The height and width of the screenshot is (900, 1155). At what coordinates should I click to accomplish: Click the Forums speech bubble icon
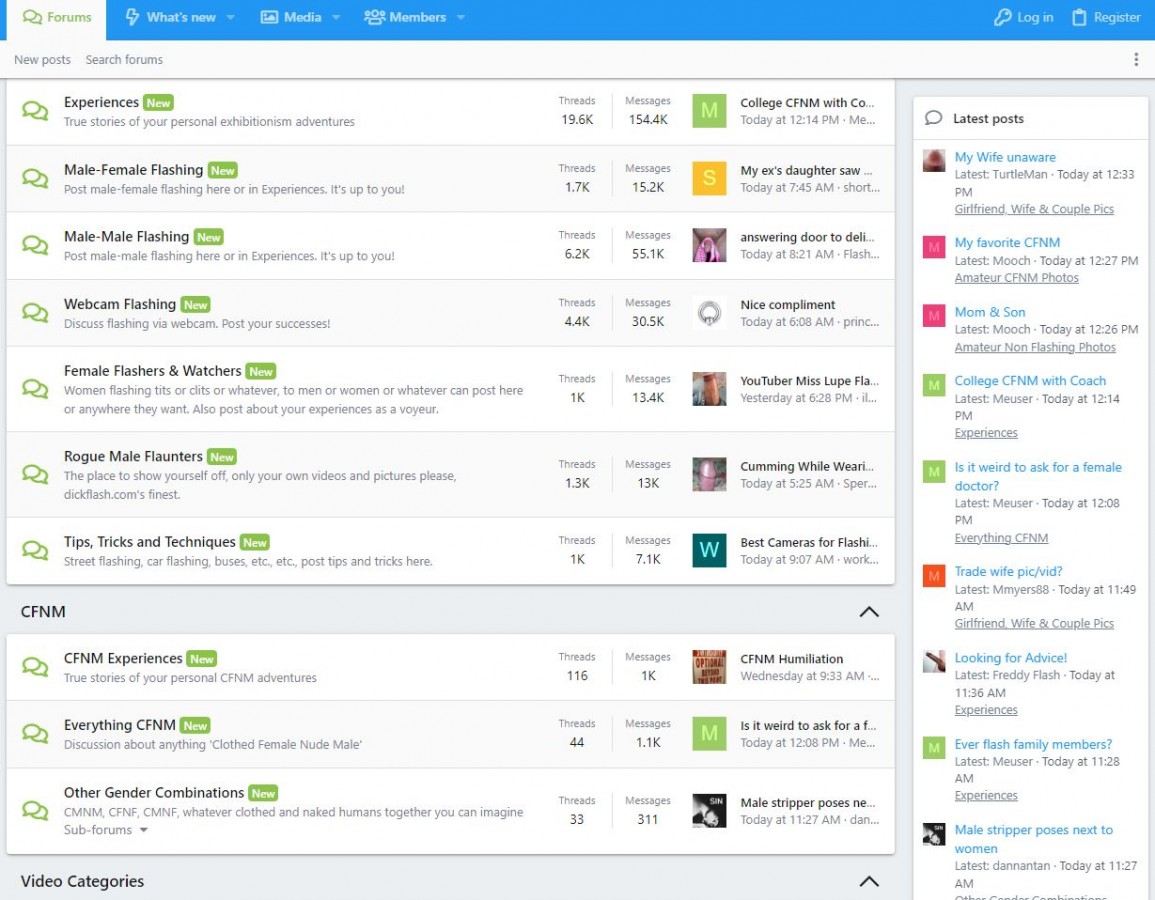pos(32,17)
